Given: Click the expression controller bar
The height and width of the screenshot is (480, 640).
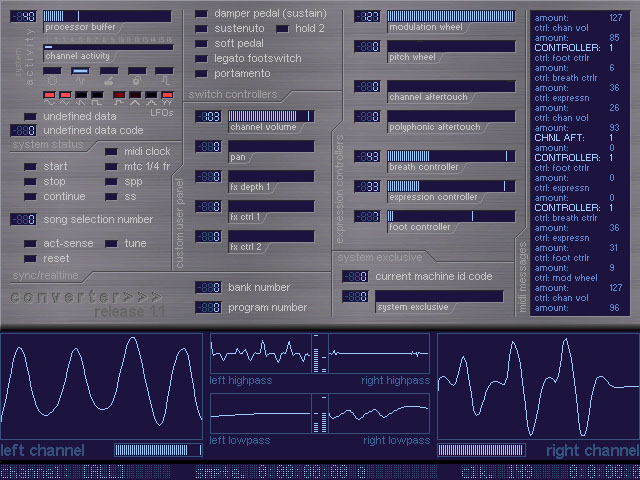Looking at the screenshot, I should (x=451, y=186).
